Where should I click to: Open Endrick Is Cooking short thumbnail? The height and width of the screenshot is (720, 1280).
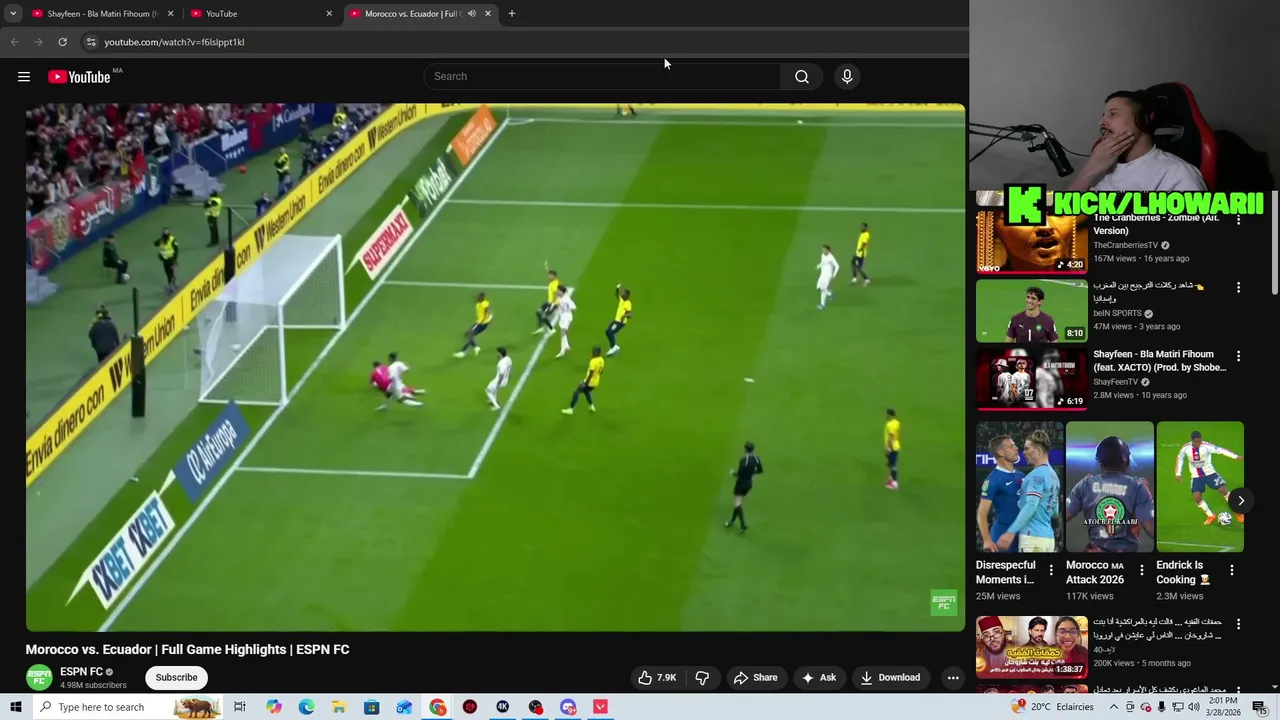[x=1200, y=487]
